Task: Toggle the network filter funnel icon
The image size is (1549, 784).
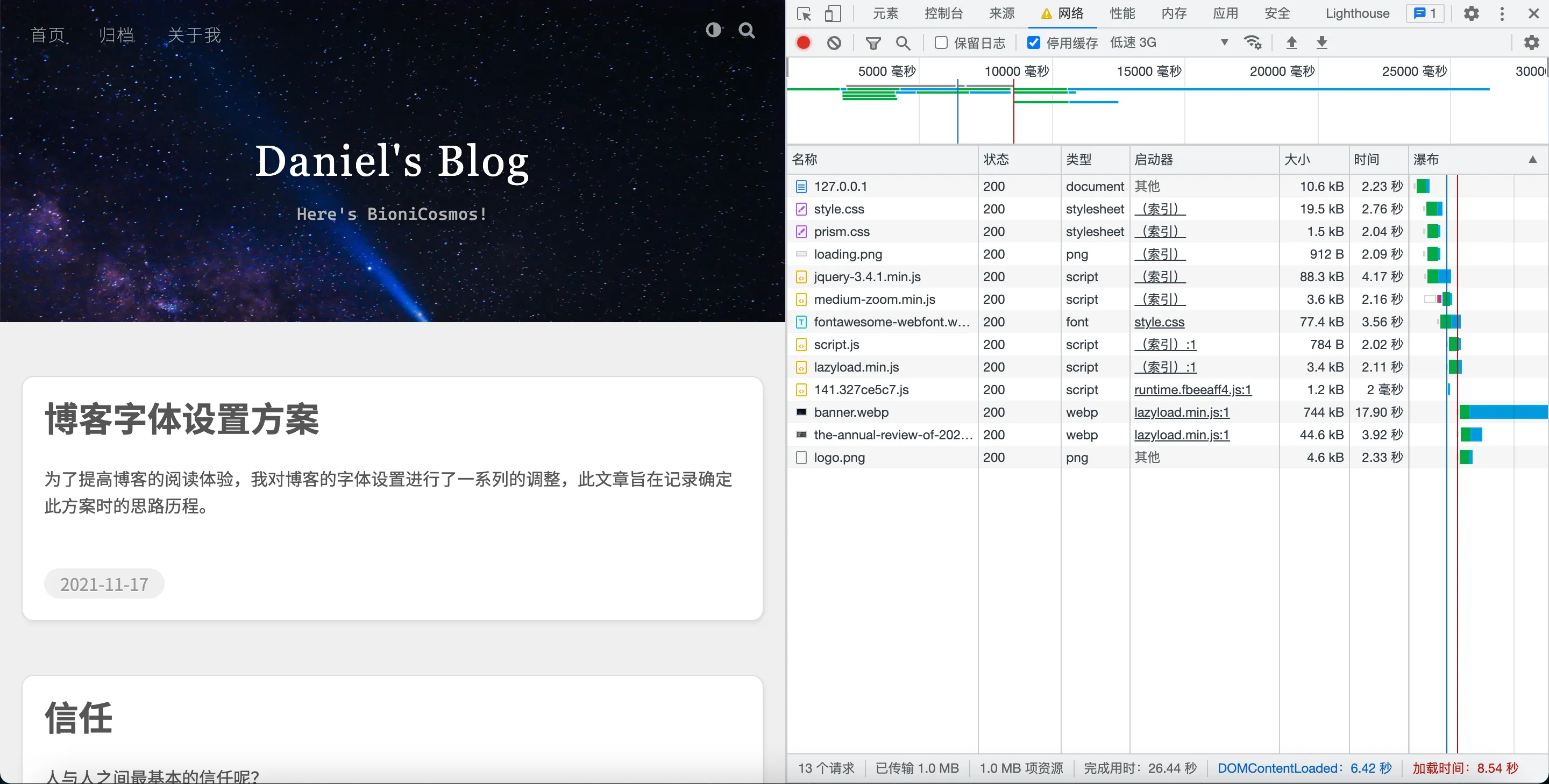Action: point(873,42)
